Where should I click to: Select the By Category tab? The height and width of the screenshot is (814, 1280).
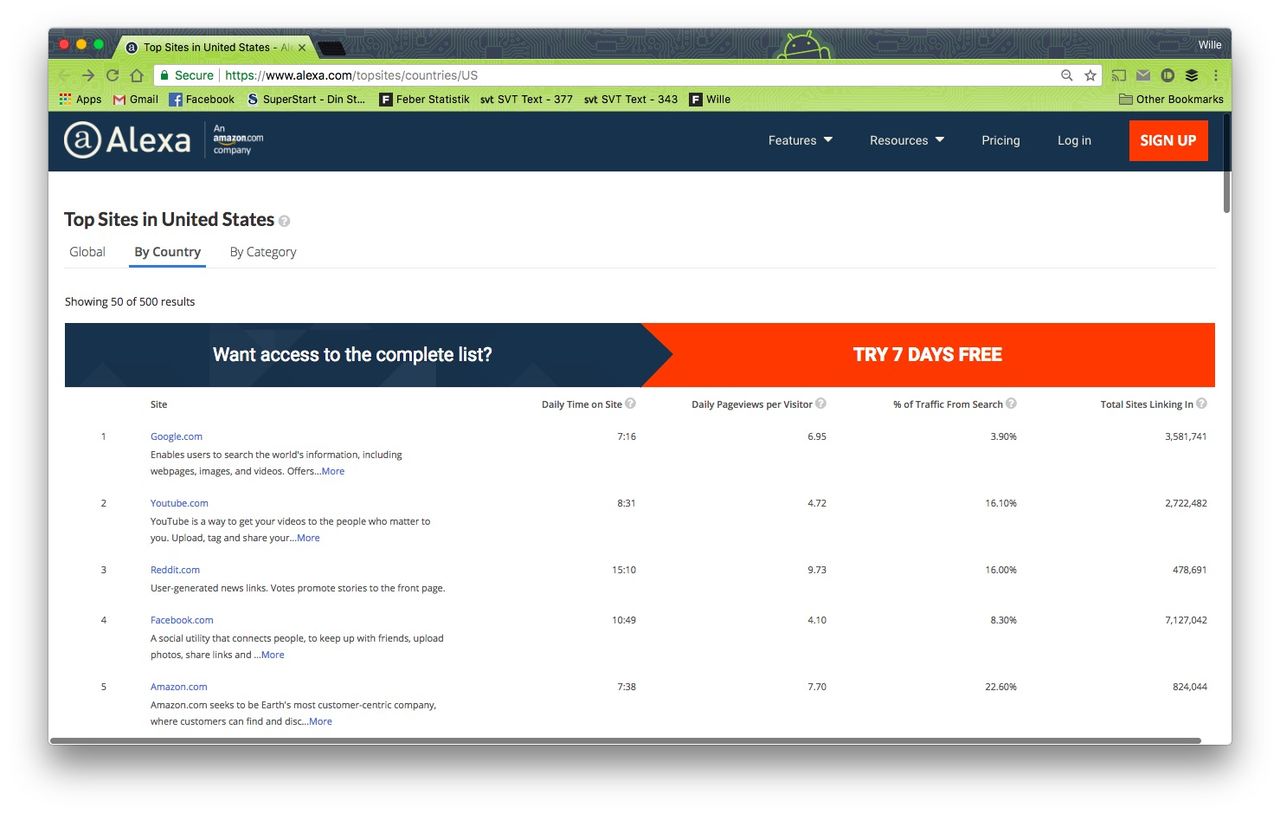263,252
